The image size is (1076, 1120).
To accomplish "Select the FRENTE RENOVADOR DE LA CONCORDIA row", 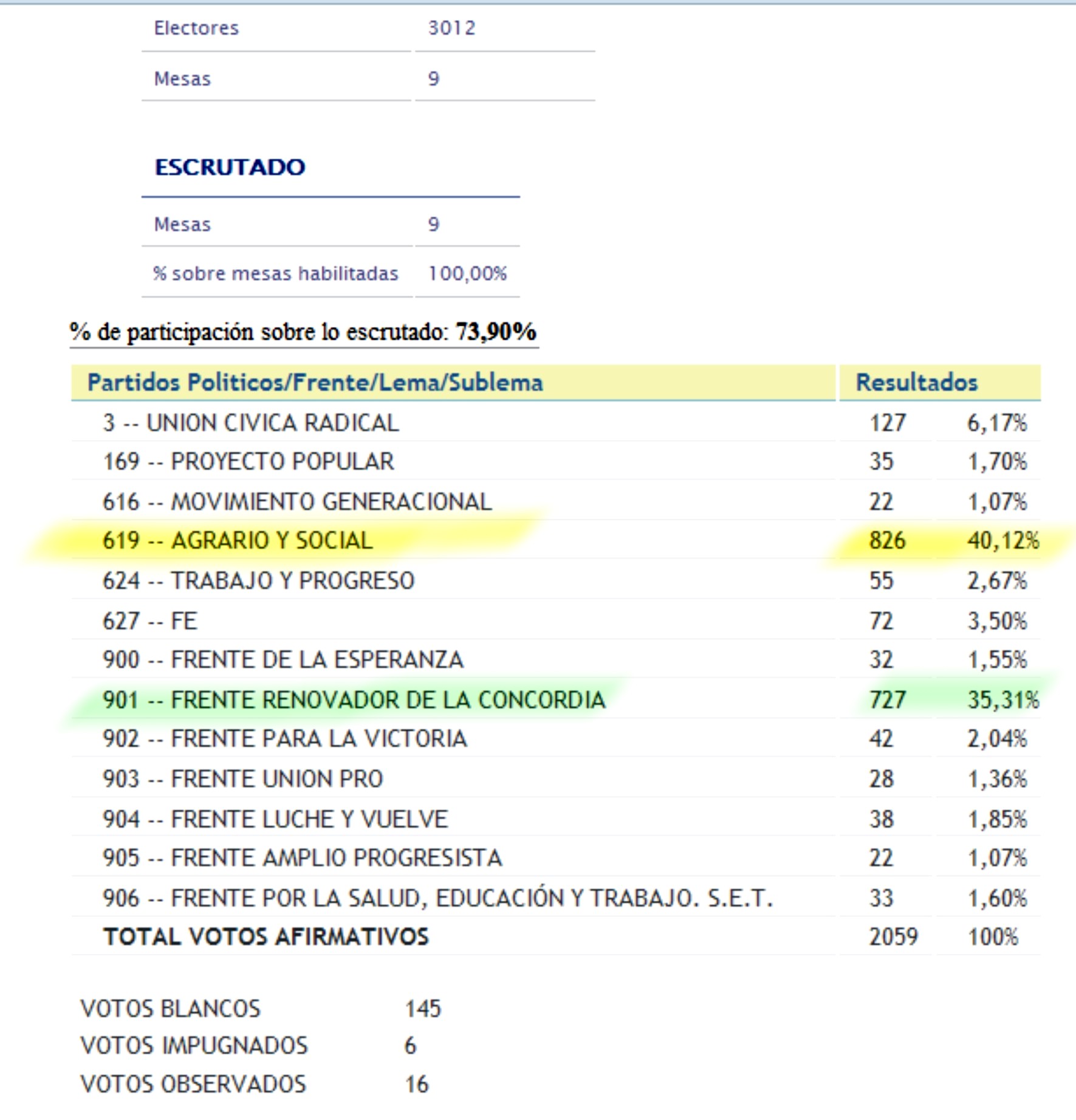I will 354,699.
